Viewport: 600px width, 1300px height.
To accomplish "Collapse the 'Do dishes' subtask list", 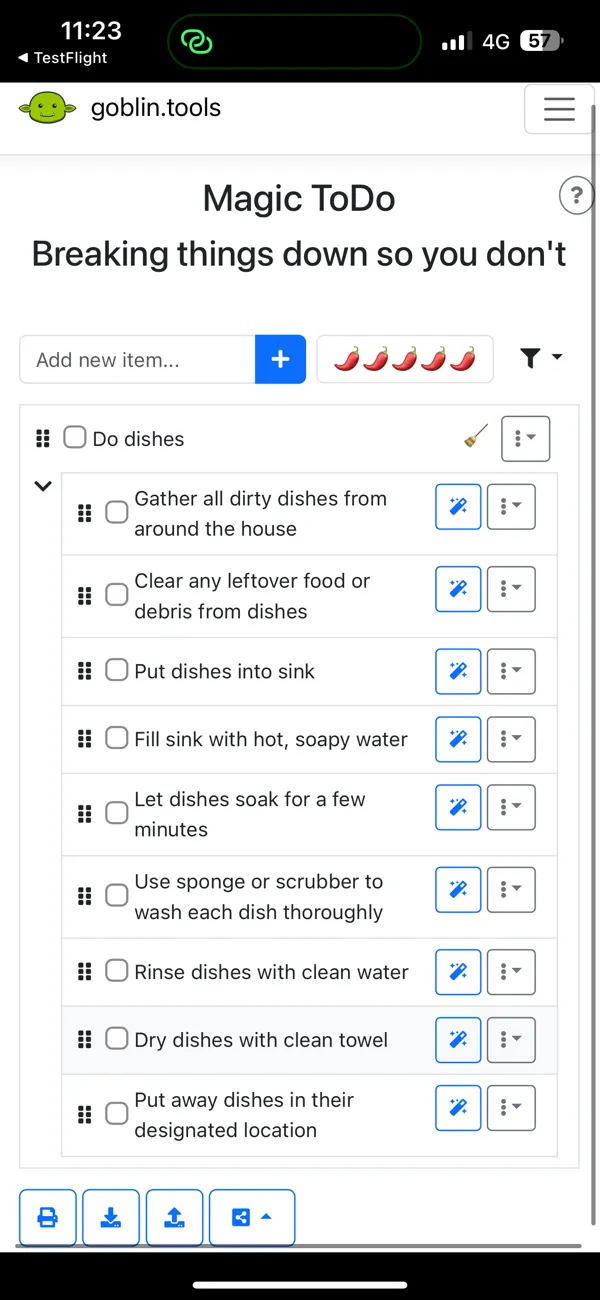I will (x=42, y=485).
